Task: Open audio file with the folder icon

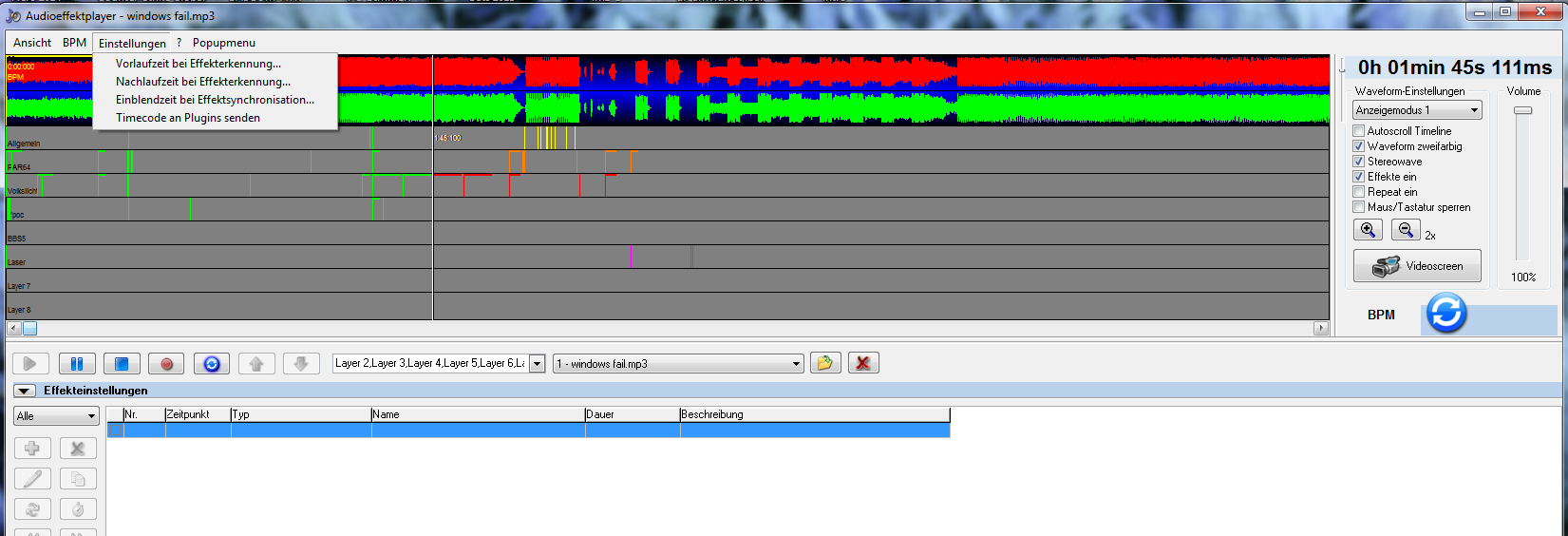Action: coord(825,363)
